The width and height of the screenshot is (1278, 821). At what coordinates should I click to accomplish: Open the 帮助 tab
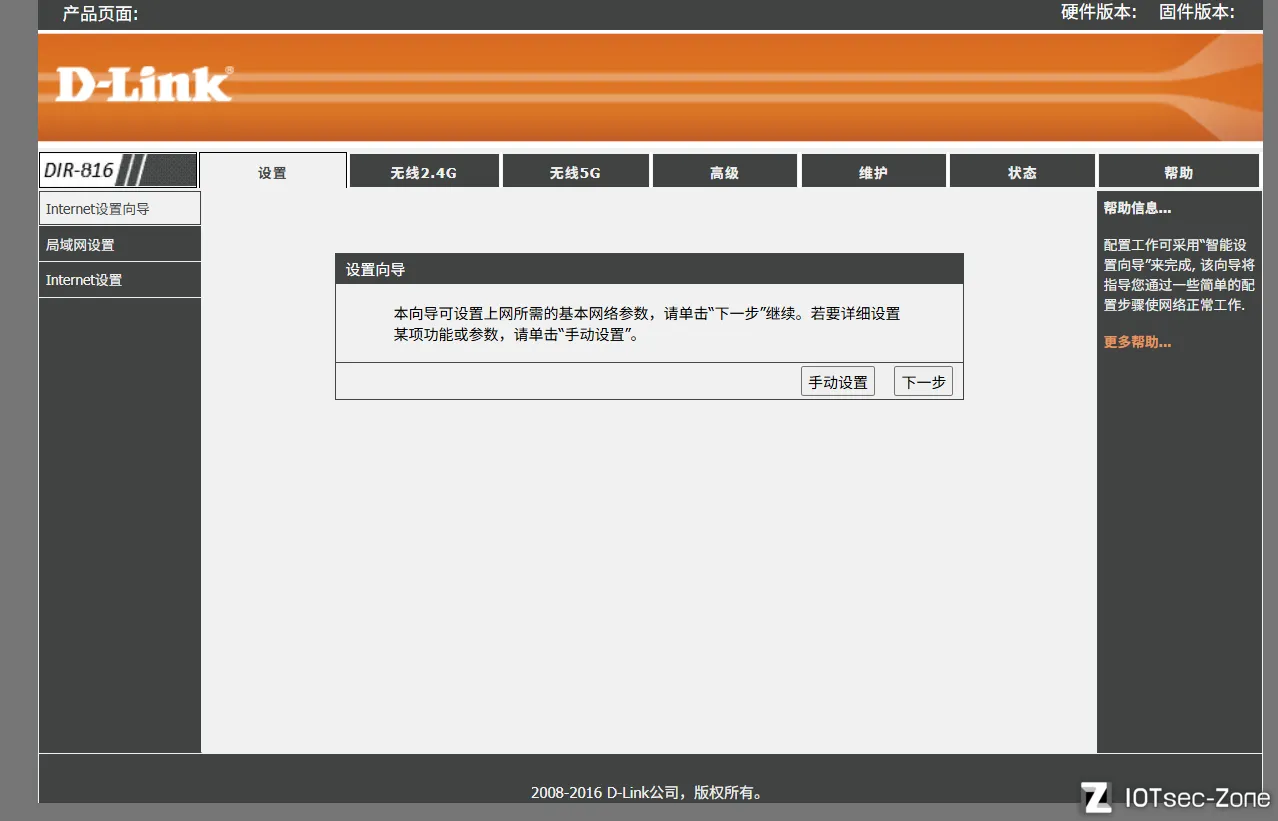[x=1179, y=171]
